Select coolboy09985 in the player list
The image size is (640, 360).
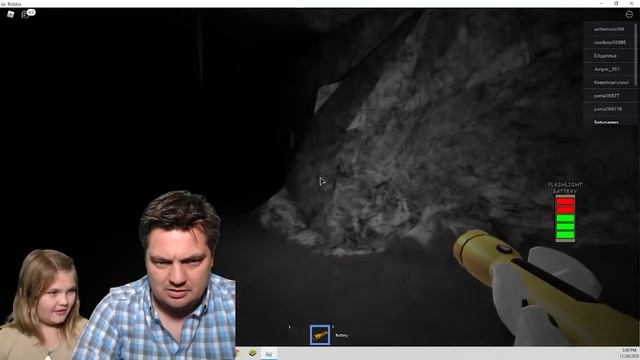[x=609, y=42]
